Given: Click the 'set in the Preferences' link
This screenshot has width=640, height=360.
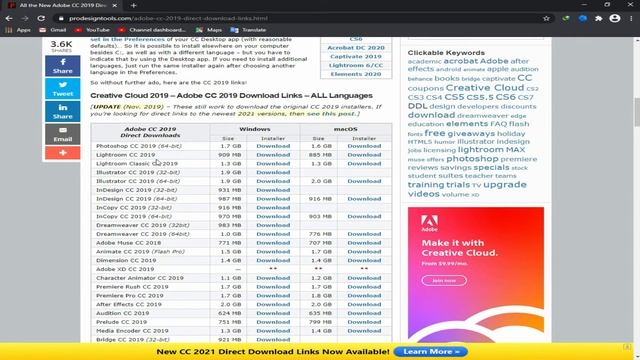Looking at the screenshot, I should pos(127,40).
